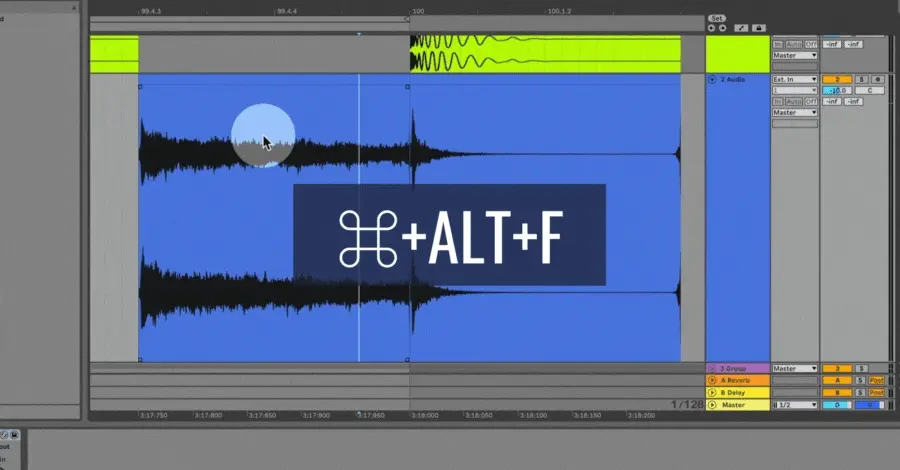Click 3:18:000 on the time ruler
The image size is (900, 470).
click(425, 415)
